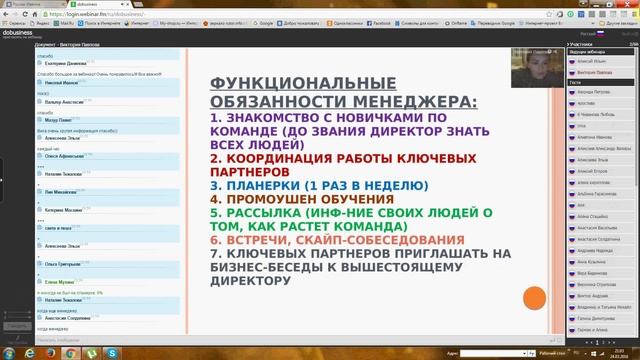Select participant Анна Кузьмина
This screenshot has height=360, width=640.
tap(591, 262)
